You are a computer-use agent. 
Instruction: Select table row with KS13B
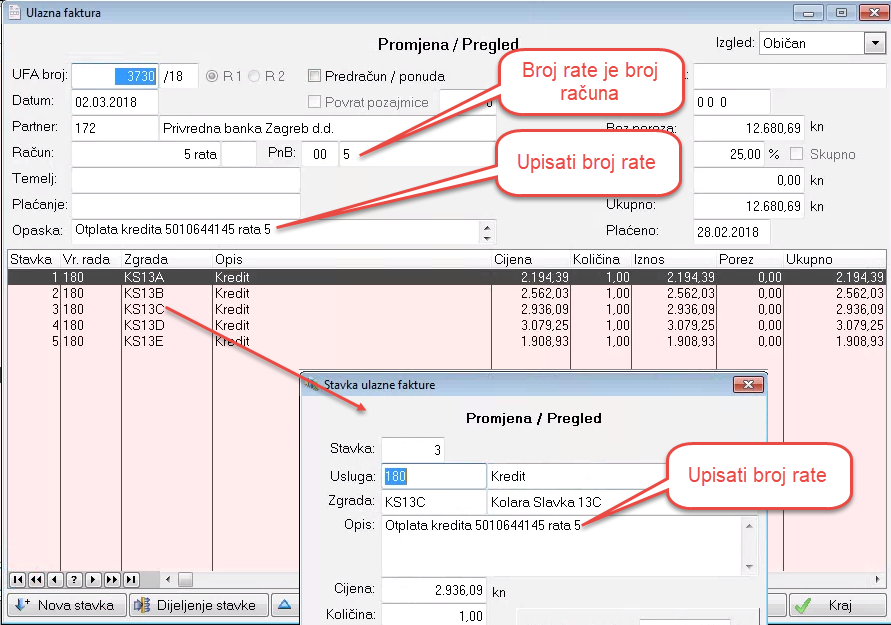pyautogui.click(x=446, y=293)
